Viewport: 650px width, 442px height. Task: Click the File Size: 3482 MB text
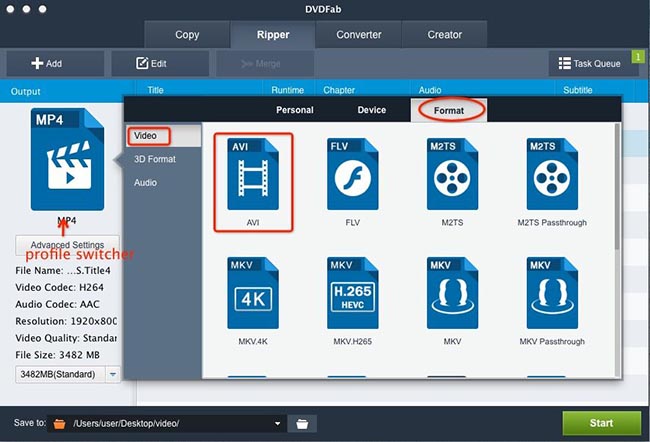[x=57, y=355]
